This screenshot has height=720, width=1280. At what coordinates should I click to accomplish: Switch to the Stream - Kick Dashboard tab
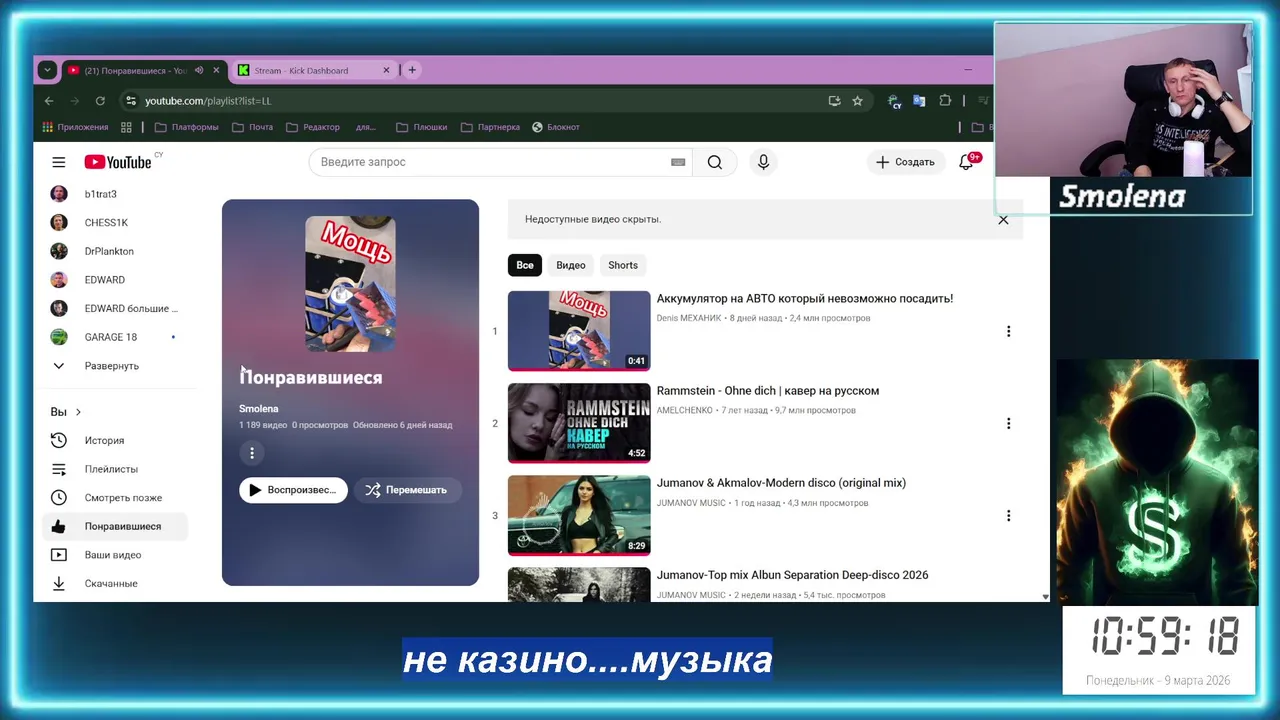pos(315,70)
